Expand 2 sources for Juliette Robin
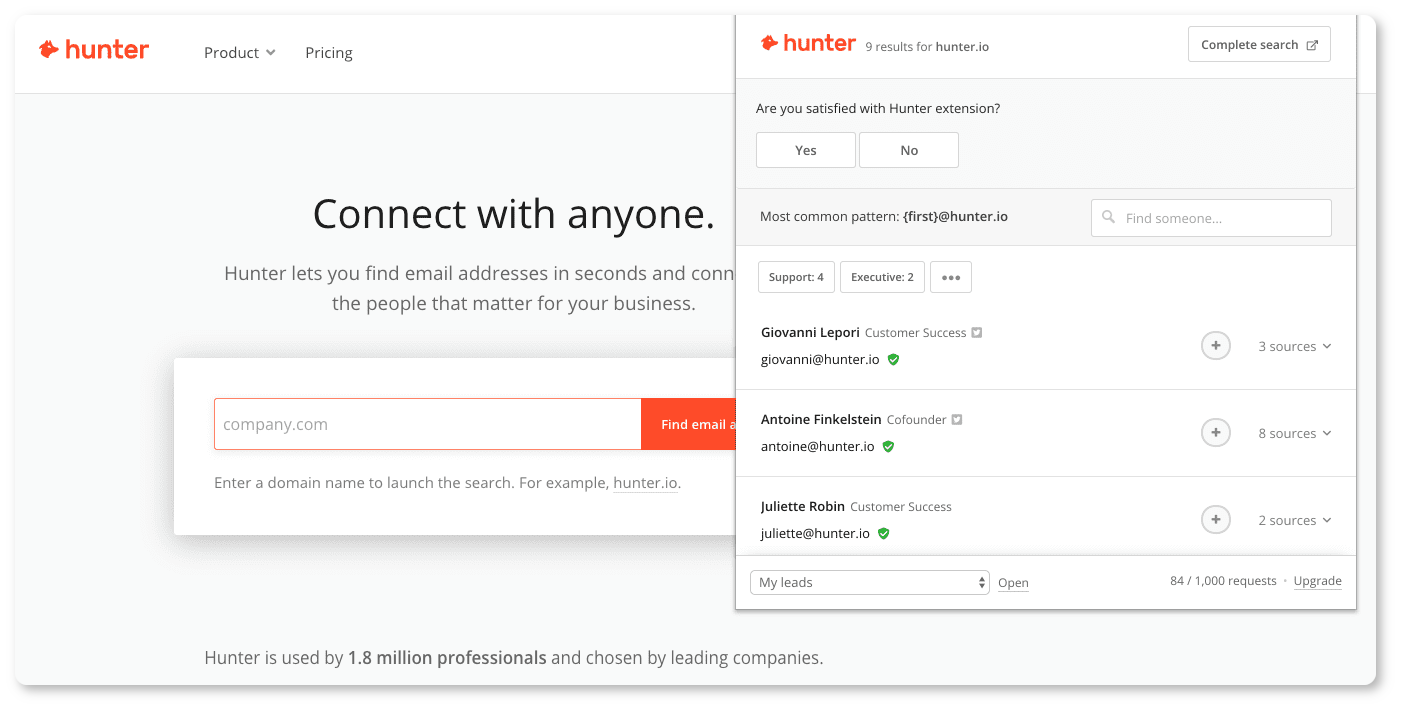Image resolution: width=1401 pixels, height=710 pixels. click(1295, 520)
